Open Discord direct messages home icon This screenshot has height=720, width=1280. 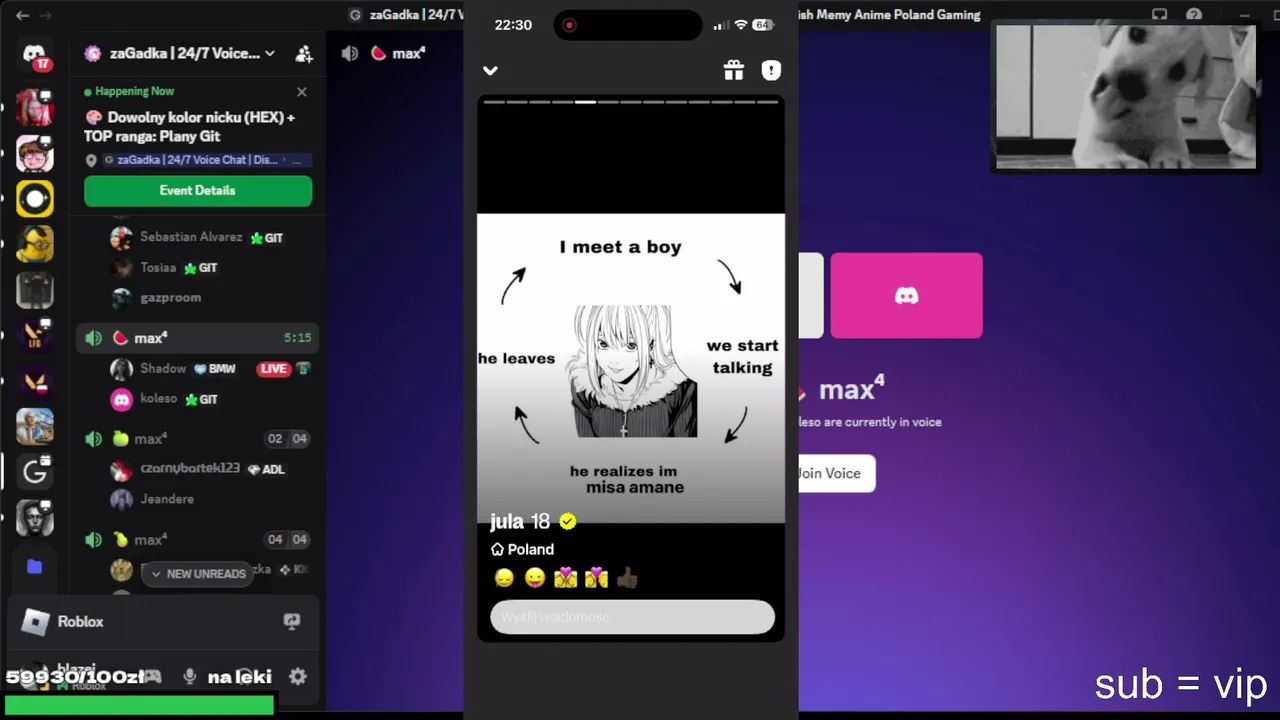pyautogui.click(x=35, y=55)
